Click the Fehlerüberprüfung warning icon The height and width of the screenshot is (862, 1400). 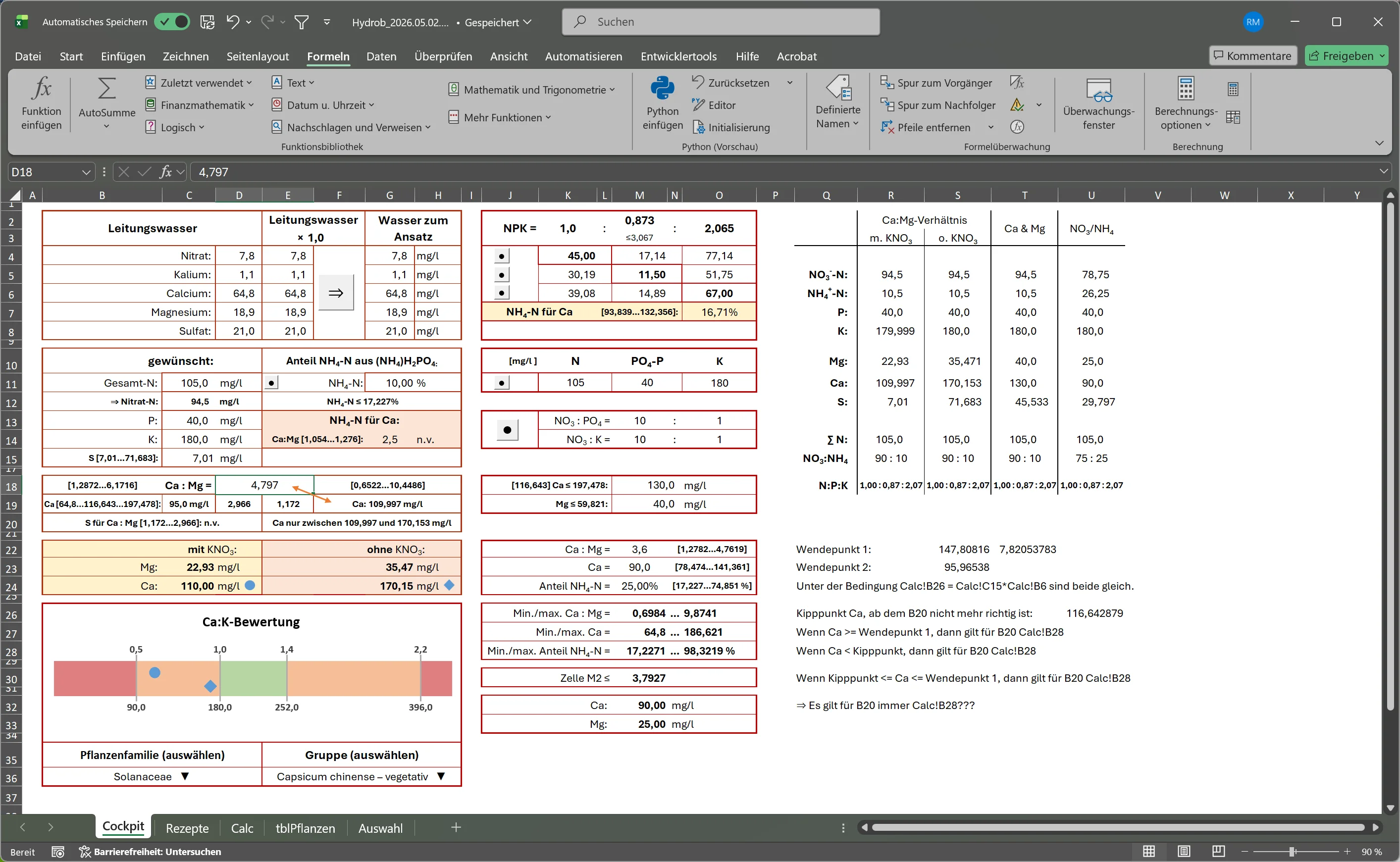click(x=1017, y=105)
